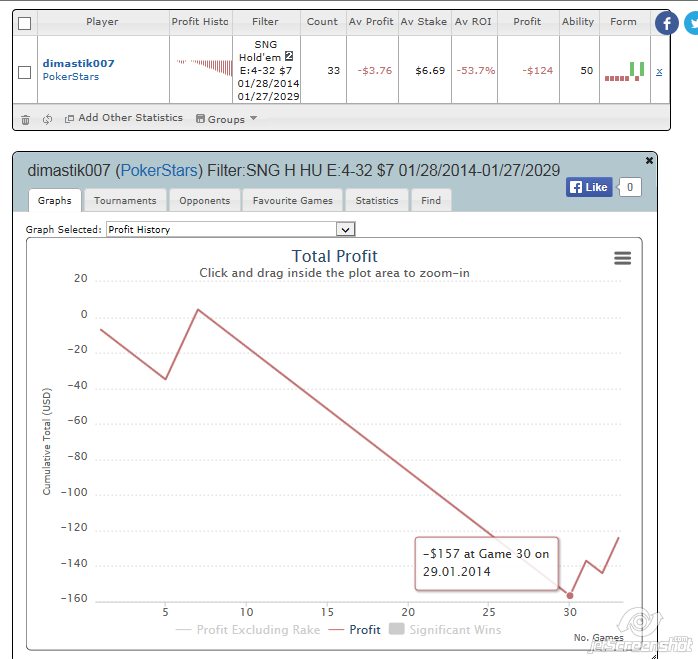Click the Profit History sparkline thumbnail
The image size is (698, 659).
tap(204, 68)
